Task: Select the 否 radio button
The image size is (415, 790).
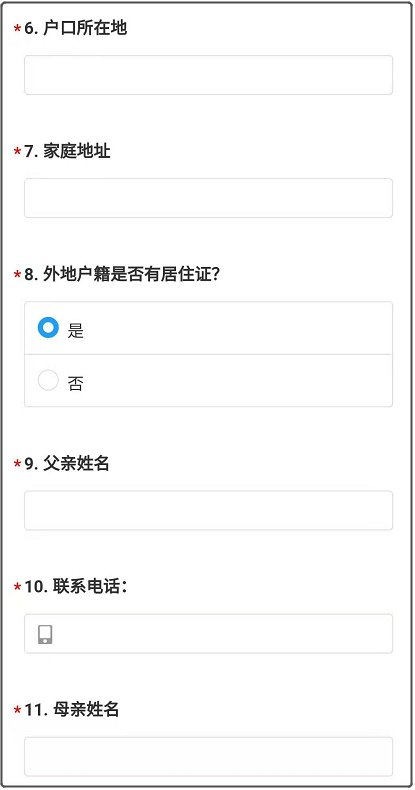Action: tap(48, 380)
